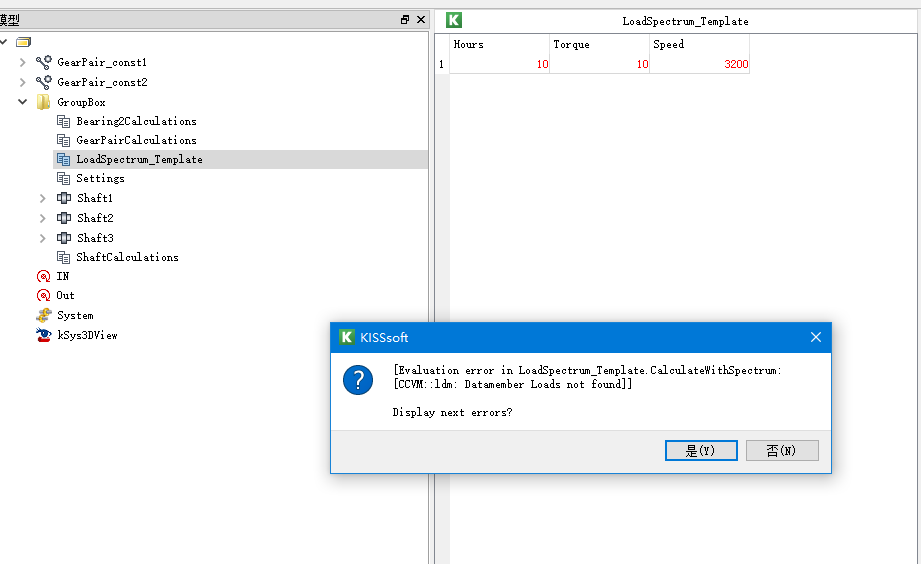This screenshot has width=921, height=564.
Task: Click the Shaft3 shaft icon
Action: (x=63, y=238)
